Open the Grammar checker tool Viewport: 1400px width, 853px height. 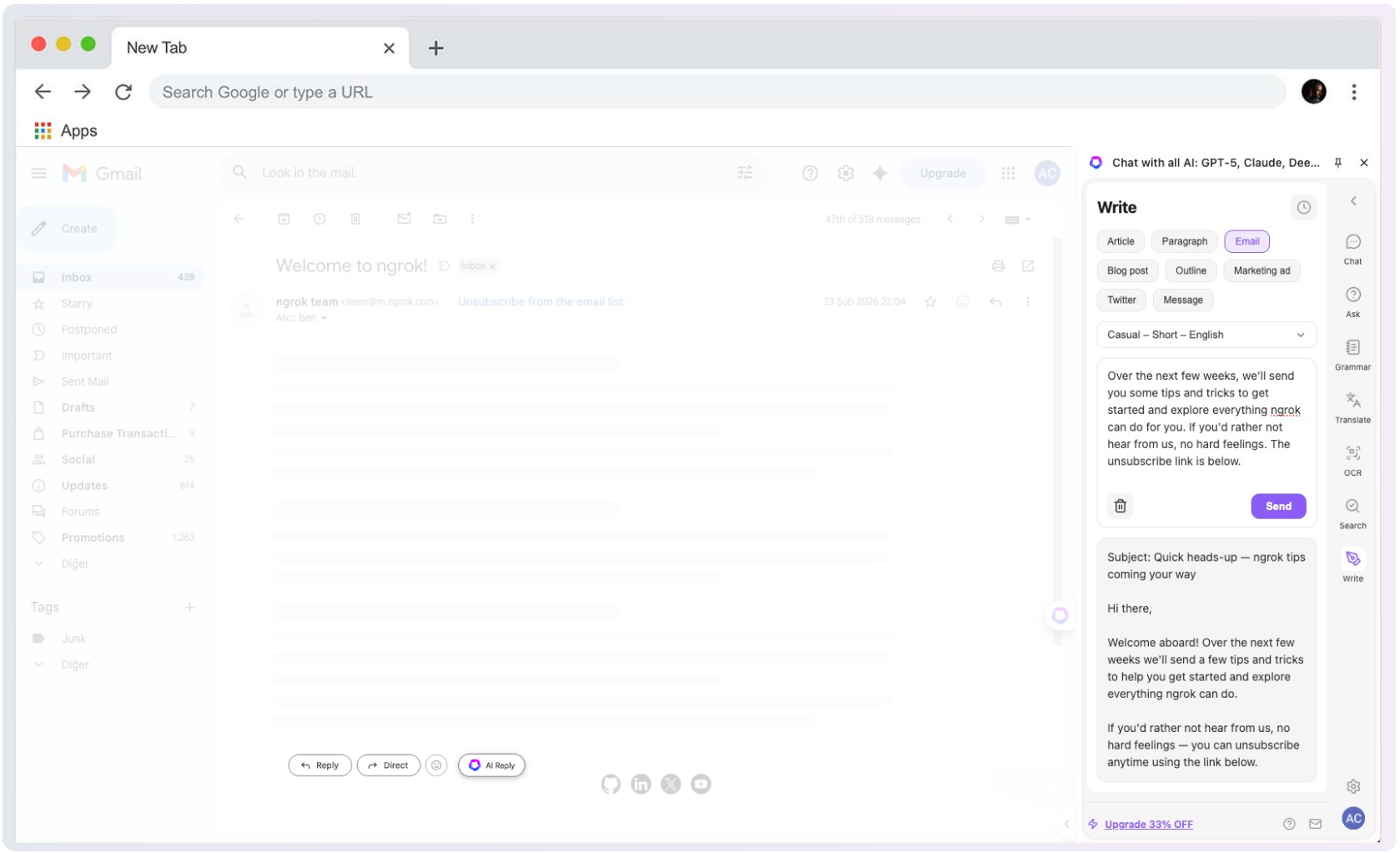tap(1352, 354)
